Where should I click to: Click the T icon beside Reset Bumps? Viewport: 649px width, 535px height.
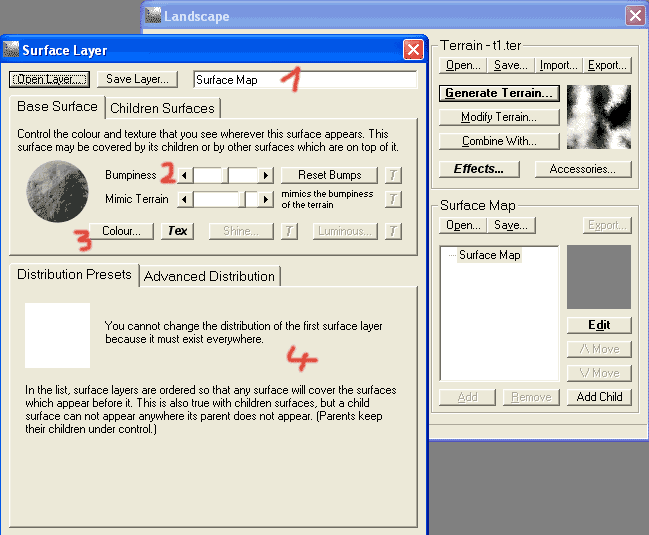tap(393, 175)
